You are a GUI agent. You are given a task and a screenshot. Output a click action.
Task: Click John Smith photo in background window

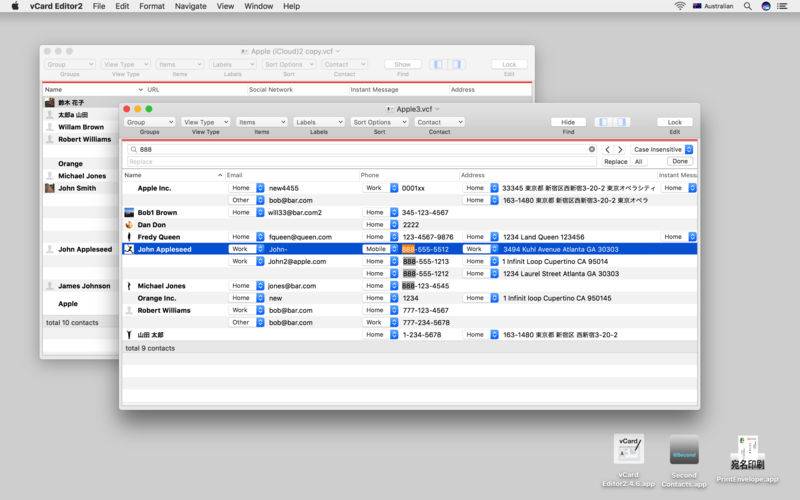tap(49, 188)
